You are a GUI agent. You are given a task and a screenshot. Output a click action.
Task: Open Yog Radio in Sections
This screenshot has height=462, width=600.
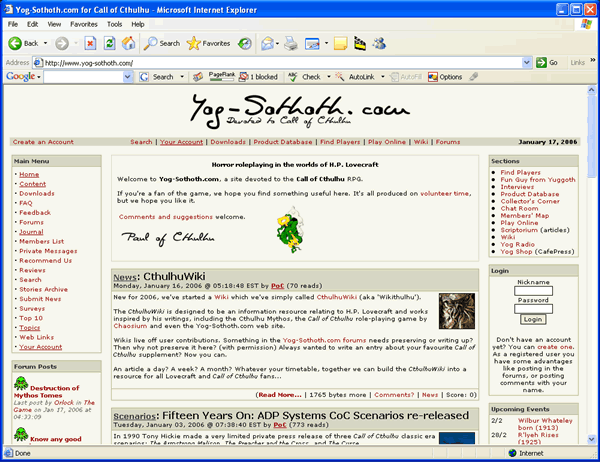point(517,244)
